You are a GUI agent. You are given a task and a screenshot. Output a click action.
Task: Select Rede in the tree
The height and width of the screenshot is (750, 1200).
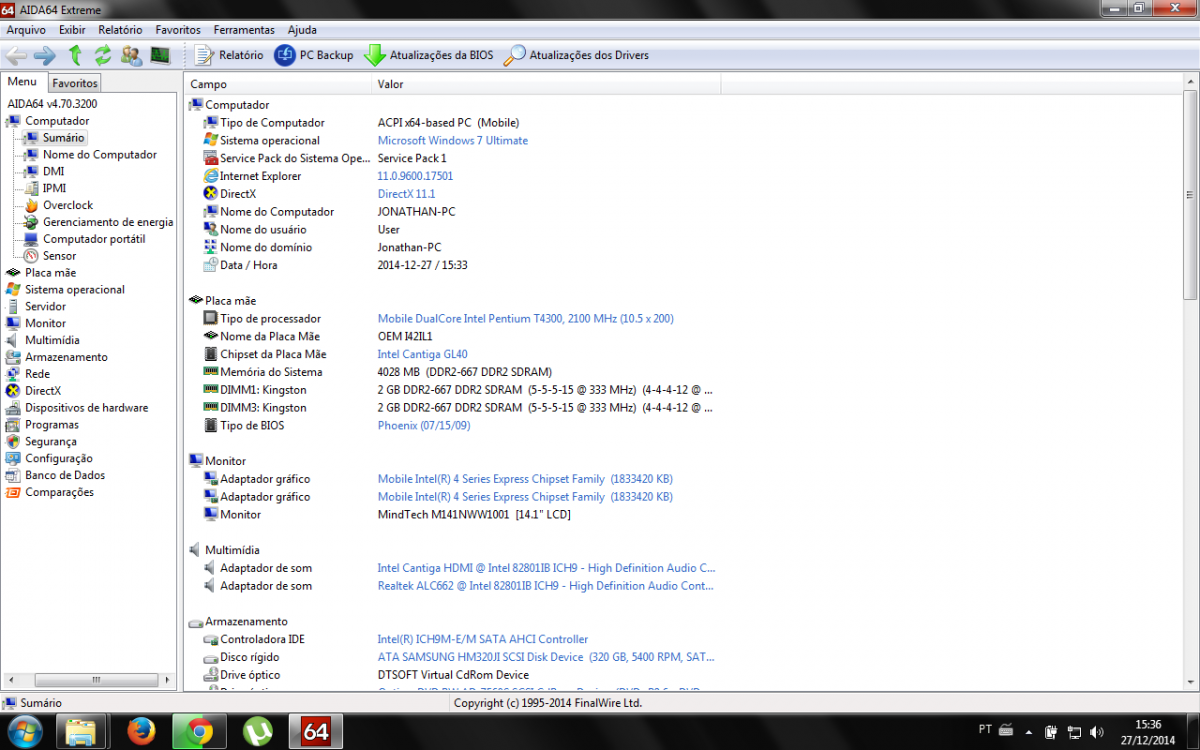37,374
